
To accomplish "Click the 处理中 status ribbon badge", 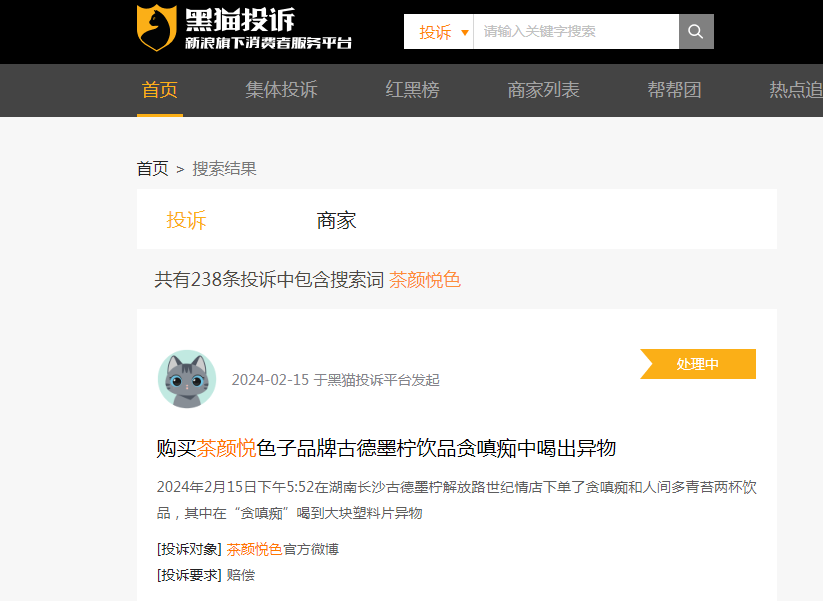I will (x=698, y=364).
